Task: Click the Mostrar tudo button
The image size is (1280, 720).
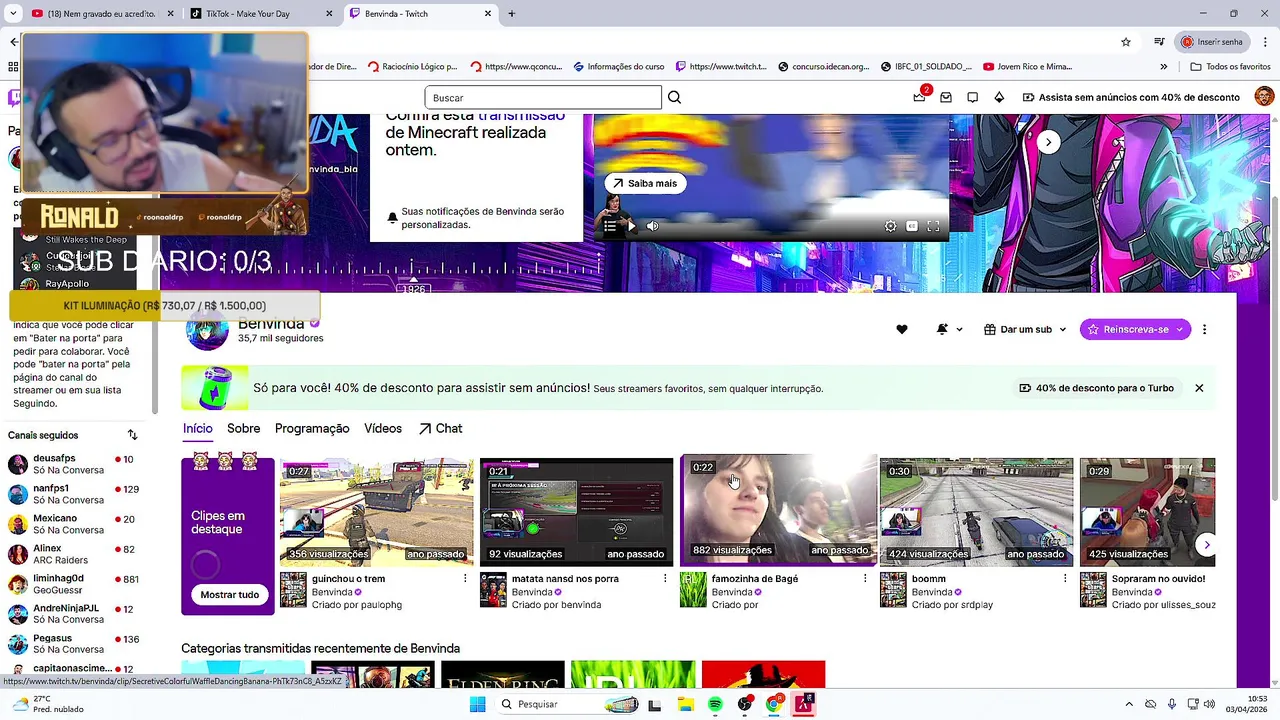Action: (x=229, y=594)
